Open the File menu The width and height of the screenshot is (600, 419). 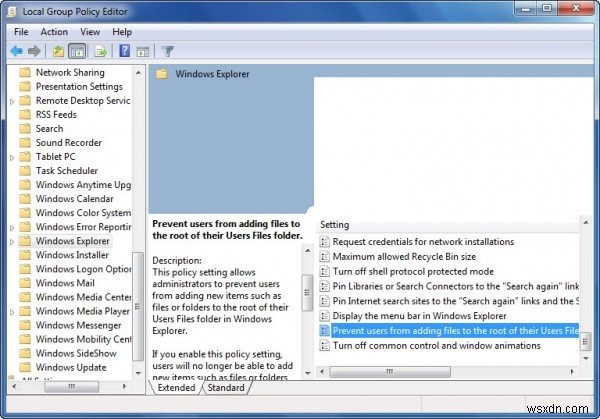coord(21,32)
